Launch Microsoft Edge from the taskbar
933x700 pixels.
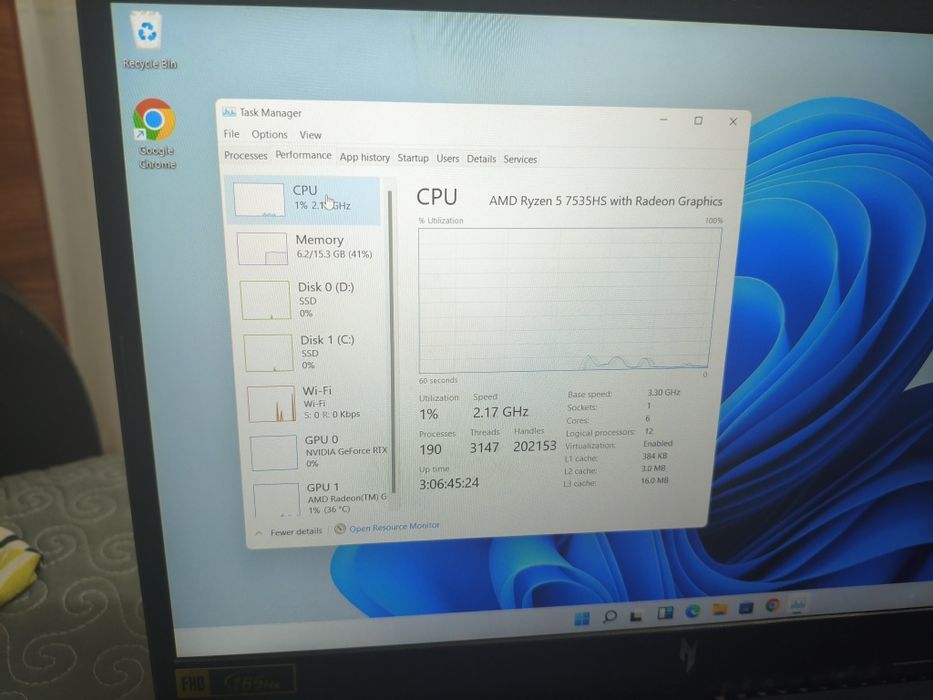(692, 611)
